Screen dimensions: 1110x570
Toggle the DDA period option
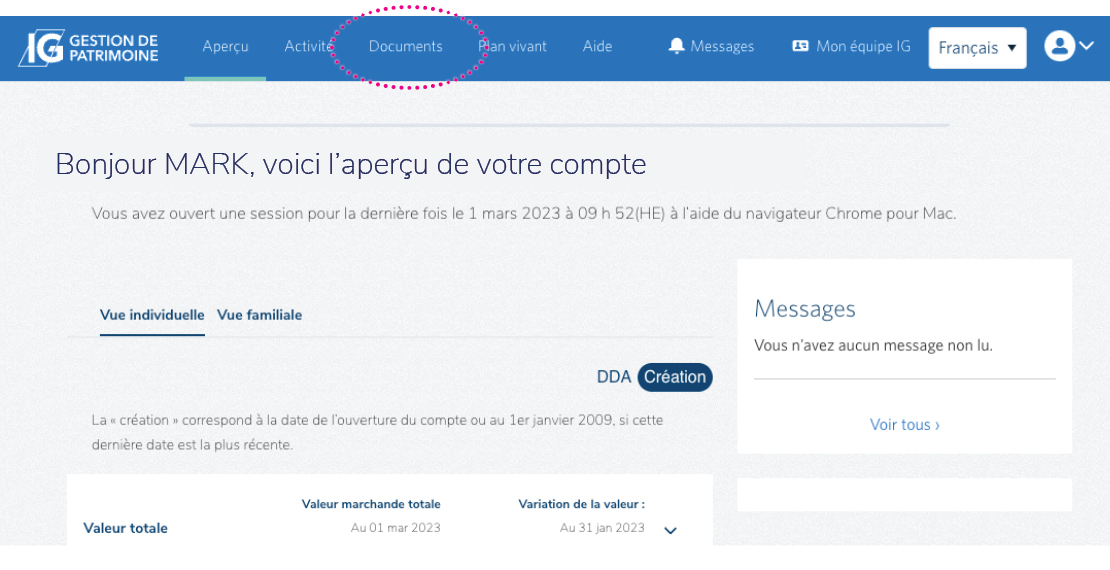pyautogui.click(x=614, y=377)
